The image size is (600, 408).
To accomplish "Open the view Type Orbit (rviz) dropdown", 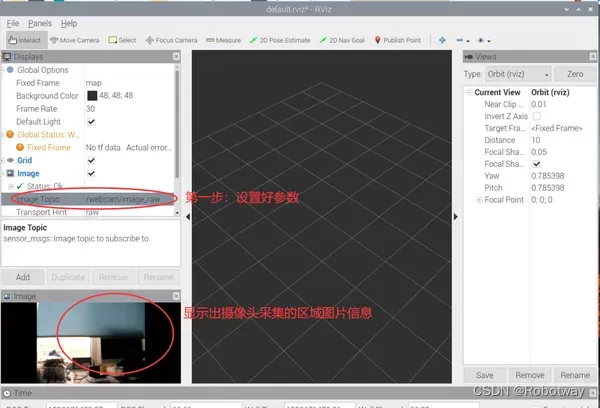I will click(518, 74).
